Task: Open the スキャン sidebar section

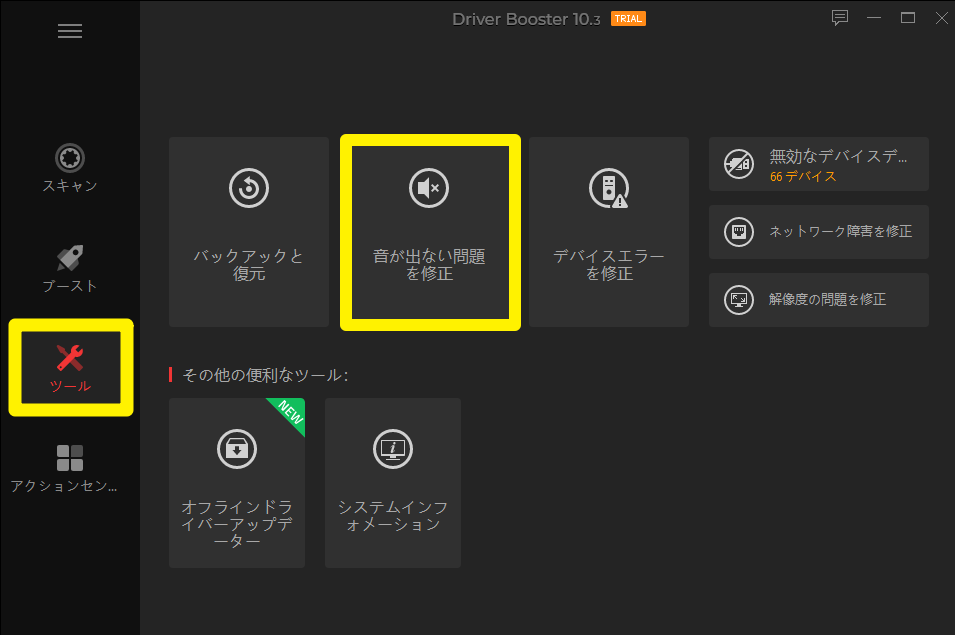Action: [x=69, y=168]
